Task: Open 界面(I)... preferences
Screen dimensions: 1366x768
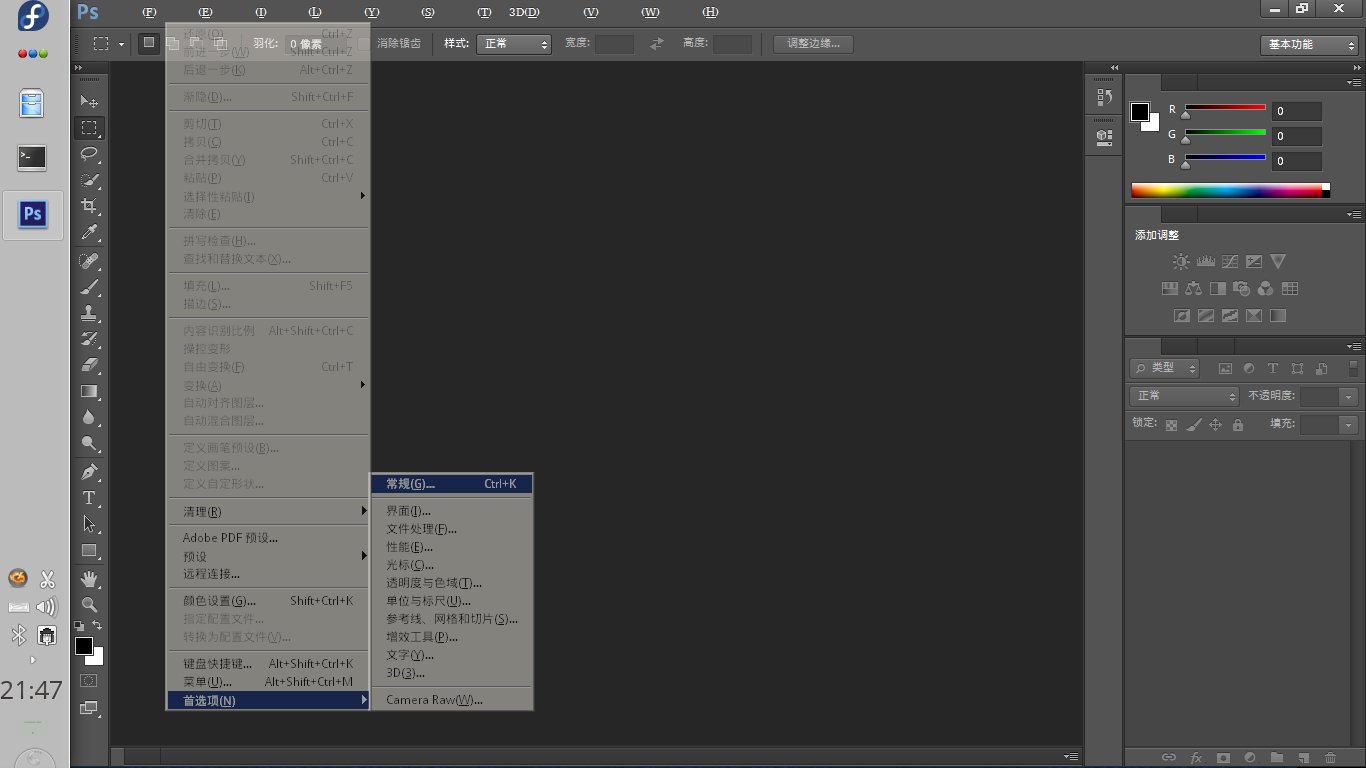Action: (452, 511)
